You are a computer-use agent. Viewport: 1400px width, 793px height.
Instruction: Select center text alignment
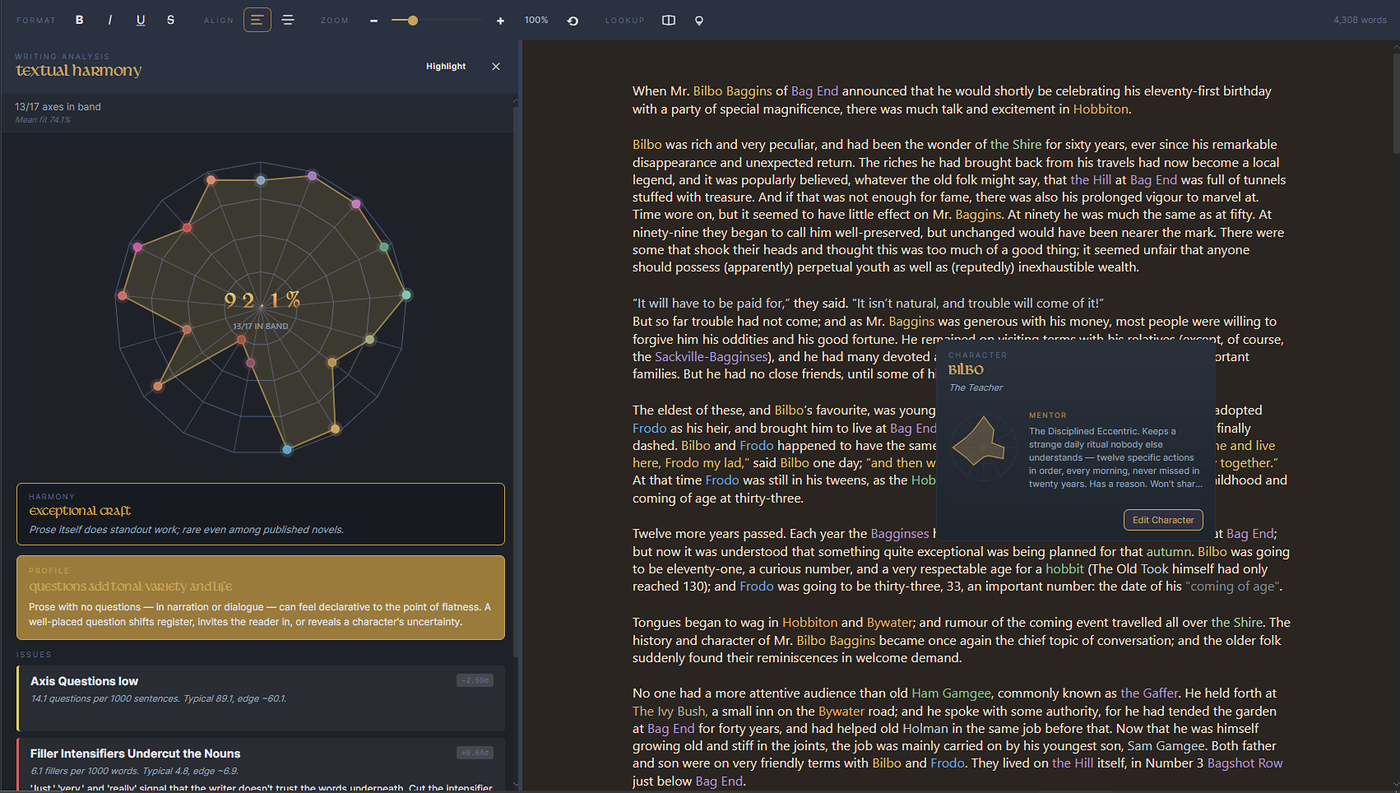[x=288, y=20]
